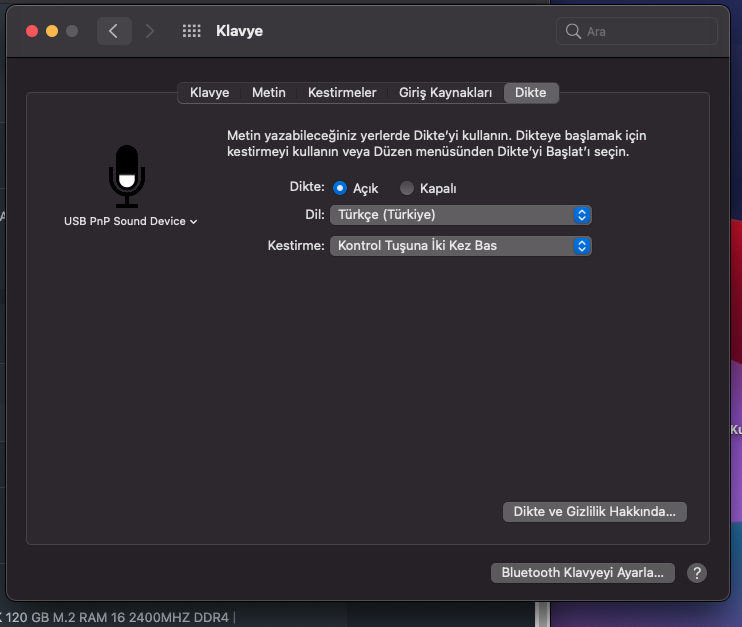Image resolution: width=742 pixels, height=627 pixels.
Task: Go back with the left chevron
Action: tap(113, 31)
